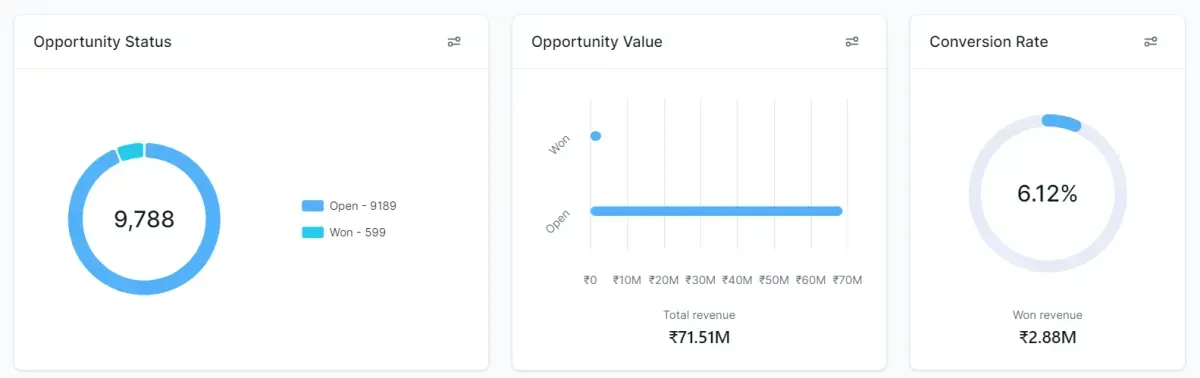Viewport: 1200px width, 378px height.
Task: Click the Opportunity Status card title
Action: click(102, 42)
